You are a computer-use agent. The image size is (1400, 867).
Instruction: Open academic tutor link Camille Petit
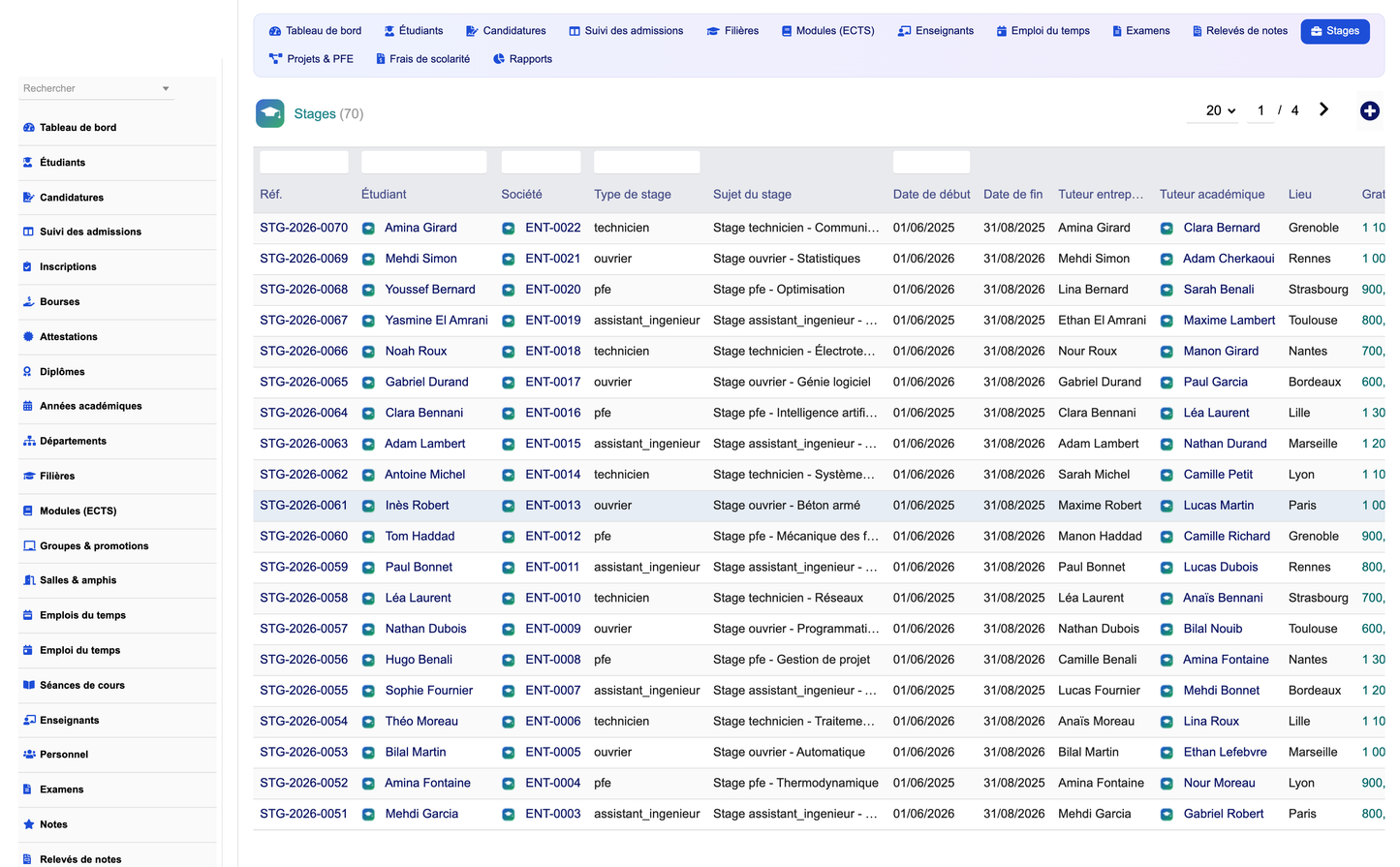point(1218,475)
